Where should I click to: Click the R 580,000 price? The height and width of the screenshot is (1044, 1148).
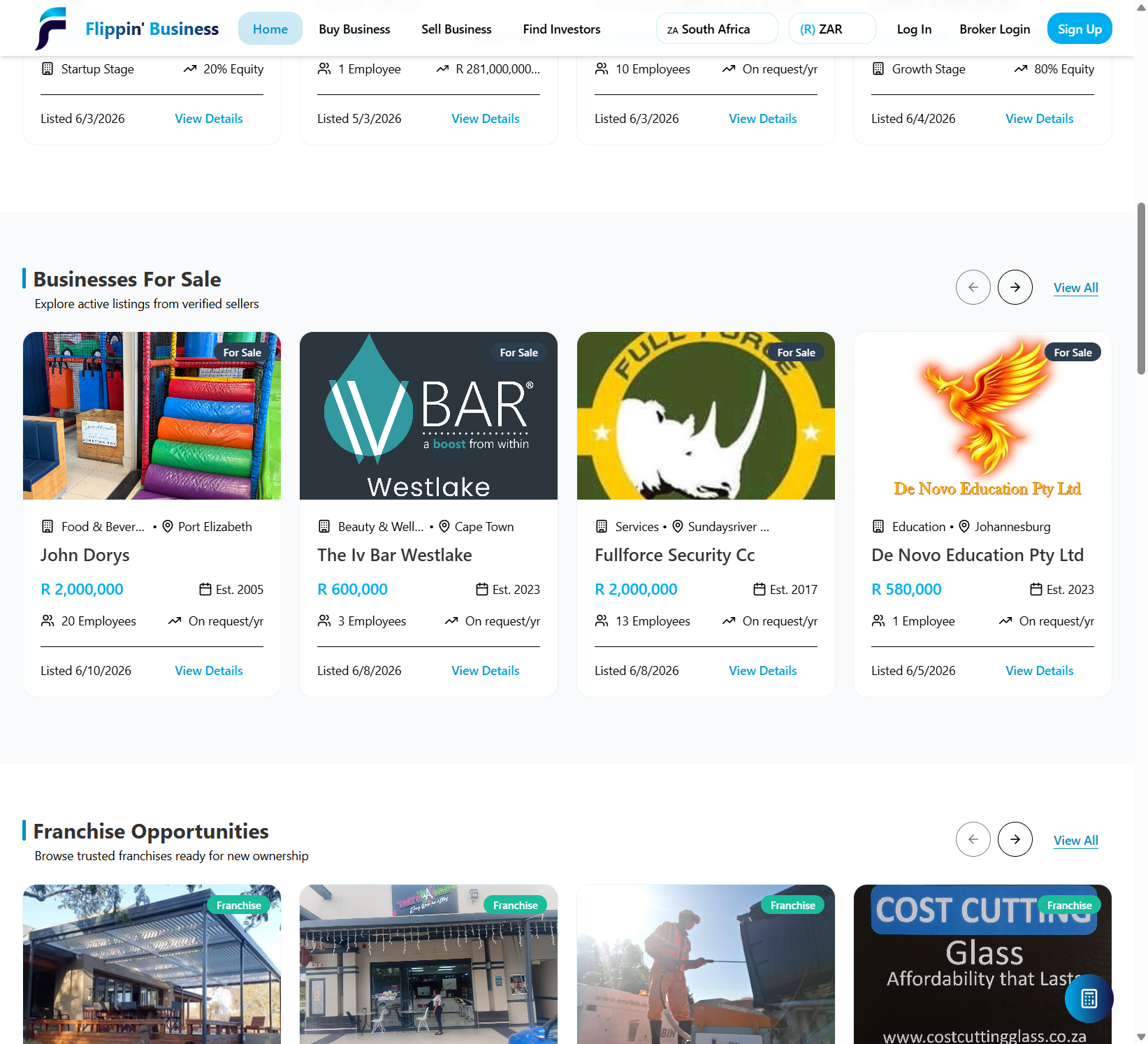click(906, 589)
